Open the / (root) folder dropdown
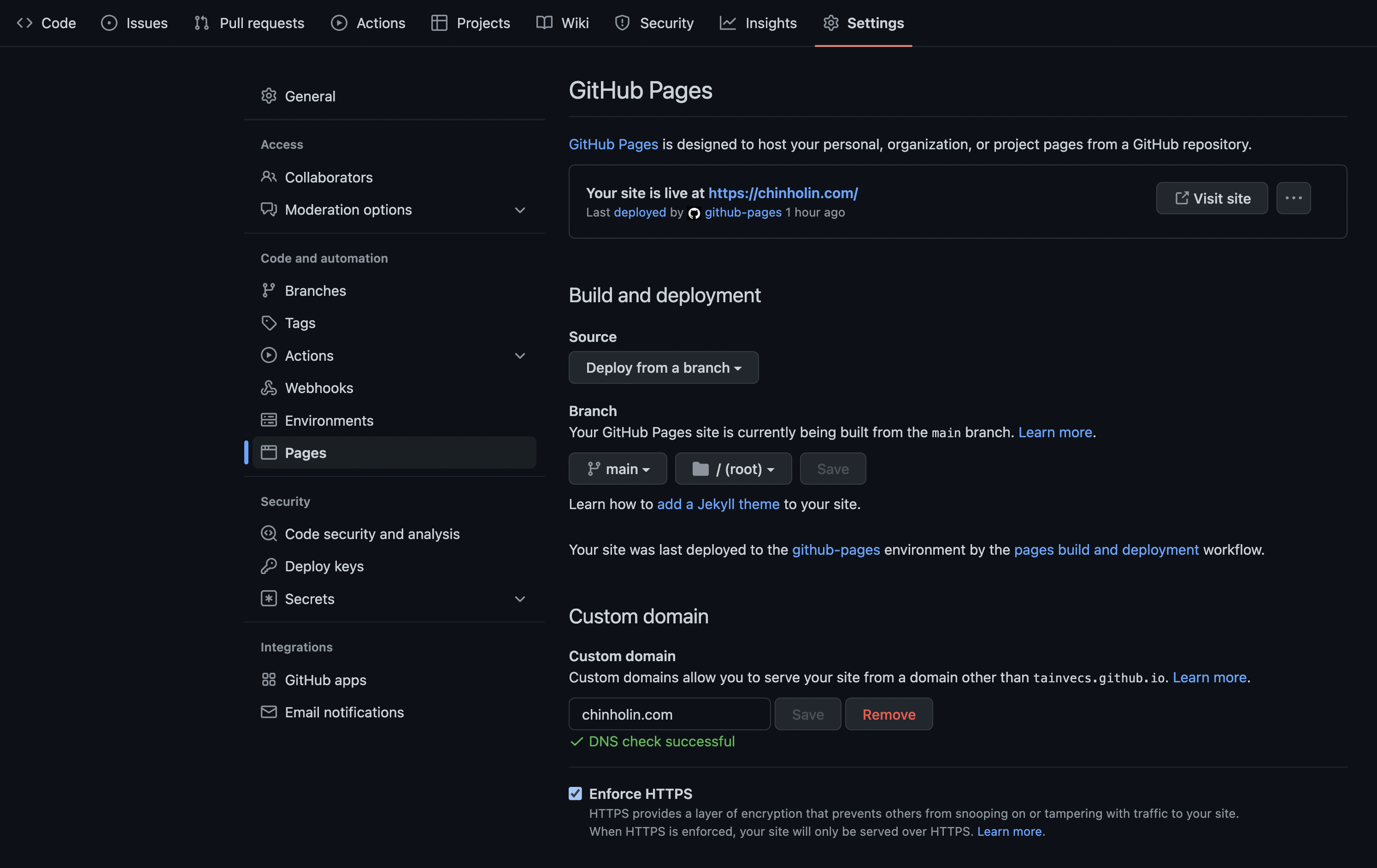Screen dimensions: 1377x868 click(x=733, y=469)
